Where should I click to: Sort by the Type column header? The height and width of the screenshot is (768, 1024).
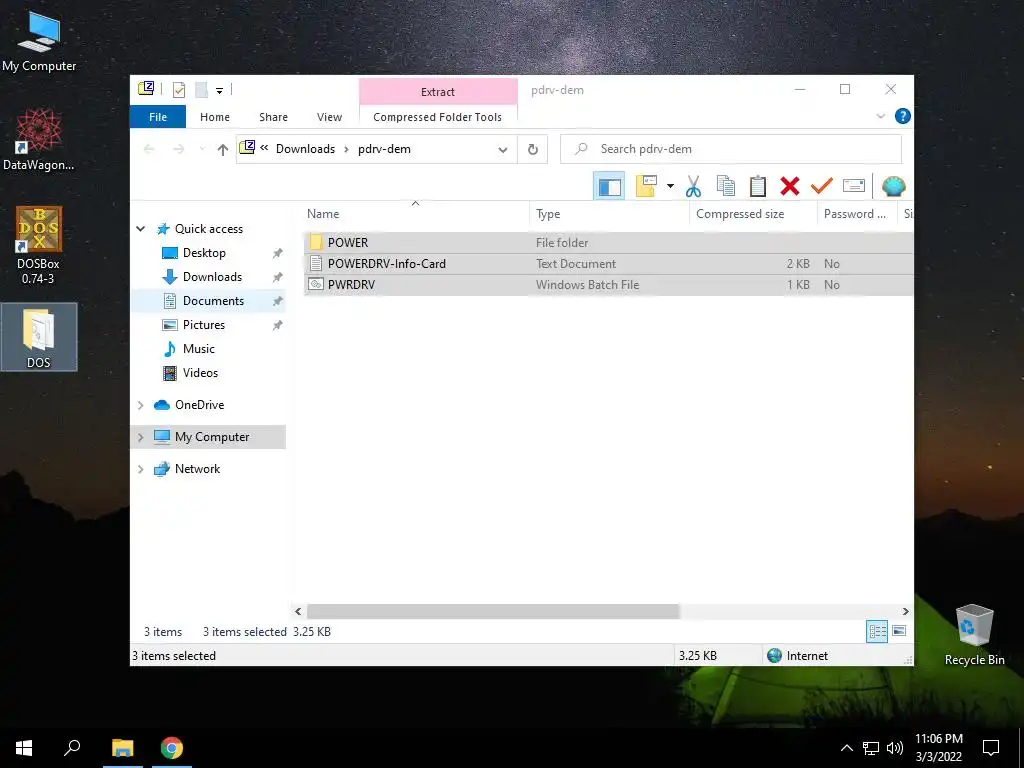click(x=609, y=214)
